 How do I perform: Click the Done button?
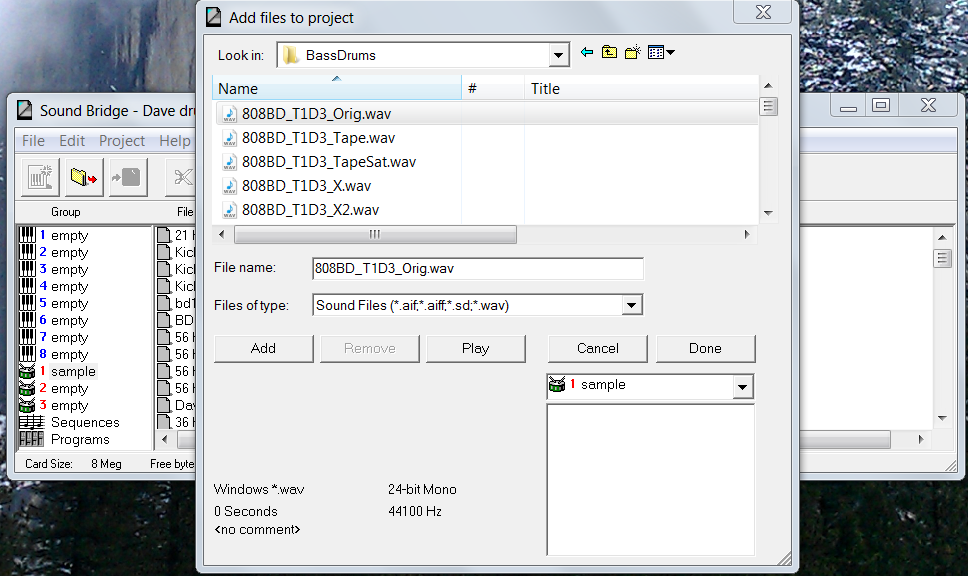pyautogui.click(x=705, y=348)
